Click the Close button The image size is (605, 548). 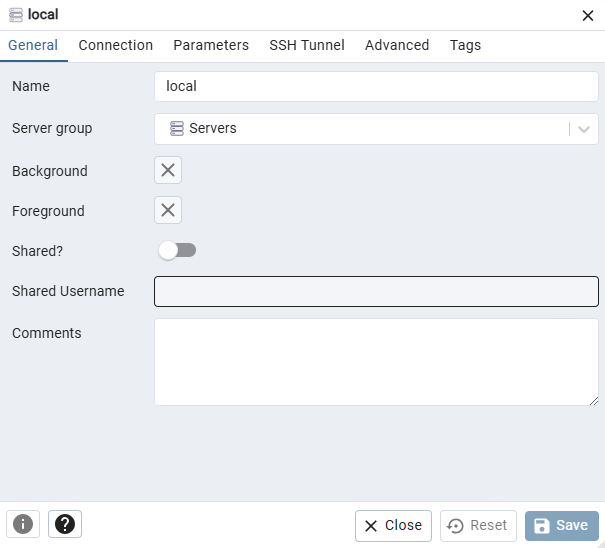[x=393, y=526]
